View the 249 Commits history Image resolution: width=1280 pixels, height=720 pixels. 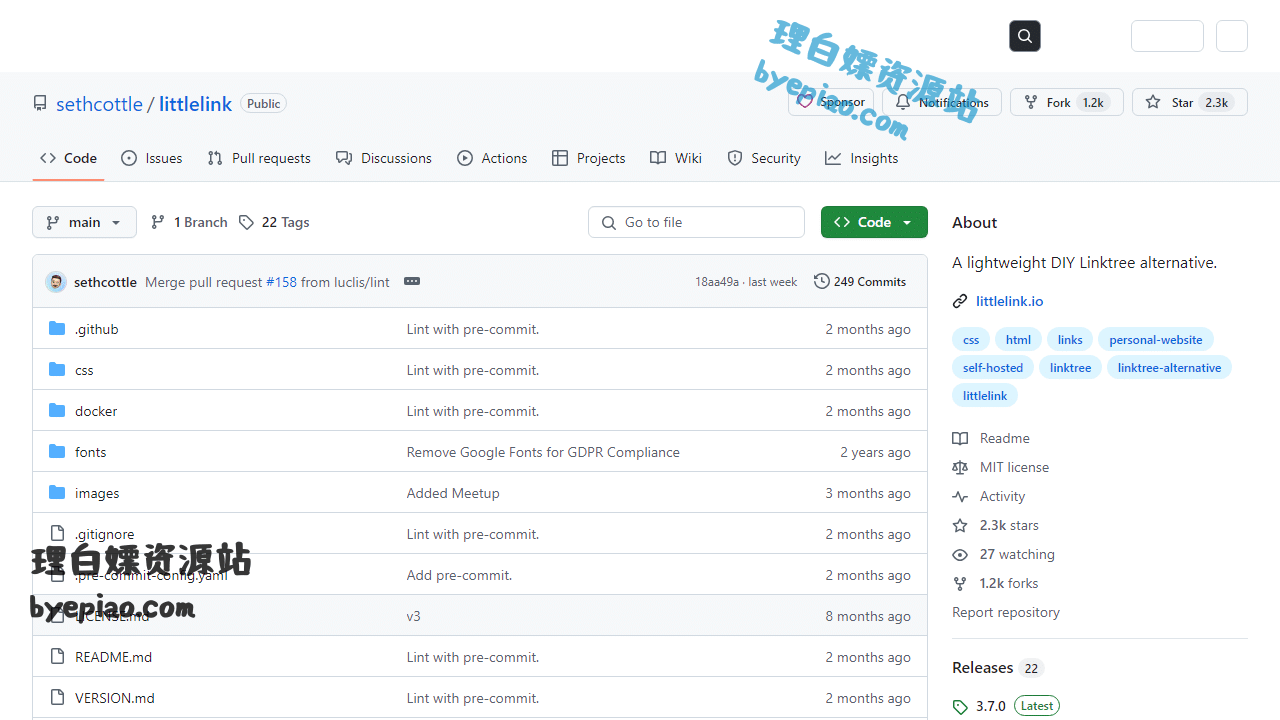point(860,282)
